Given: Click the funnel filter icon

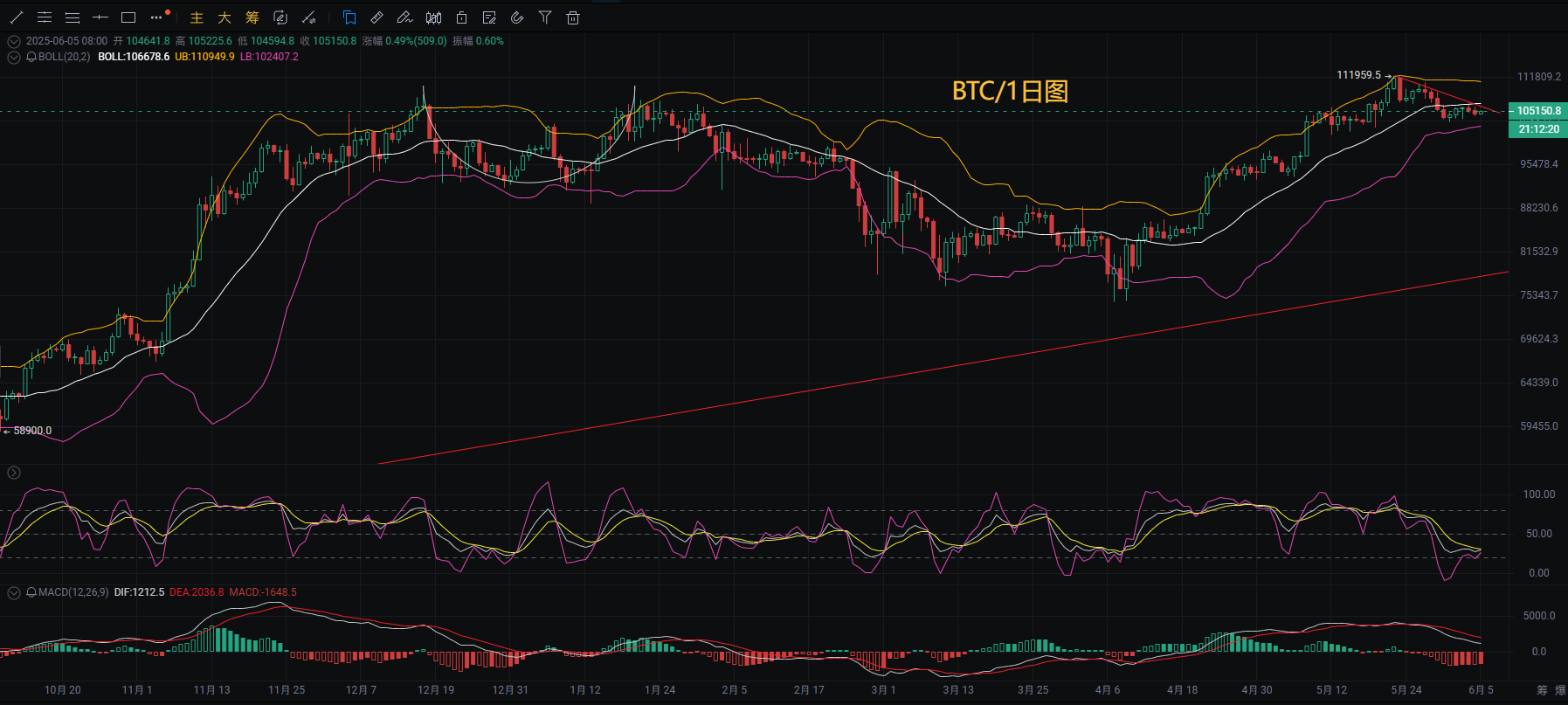Looking at the screenshot, I should pos(545,17).
